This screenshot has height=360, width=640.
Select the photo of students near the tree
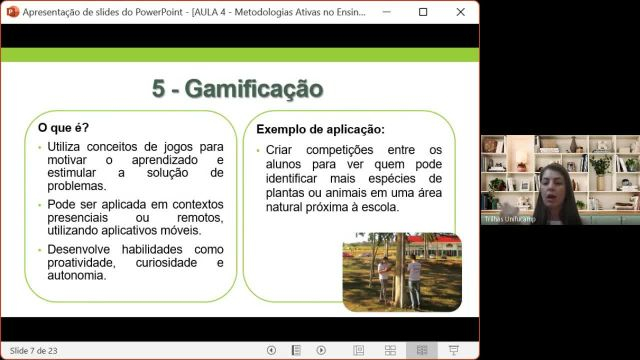[x=402, y=272]
